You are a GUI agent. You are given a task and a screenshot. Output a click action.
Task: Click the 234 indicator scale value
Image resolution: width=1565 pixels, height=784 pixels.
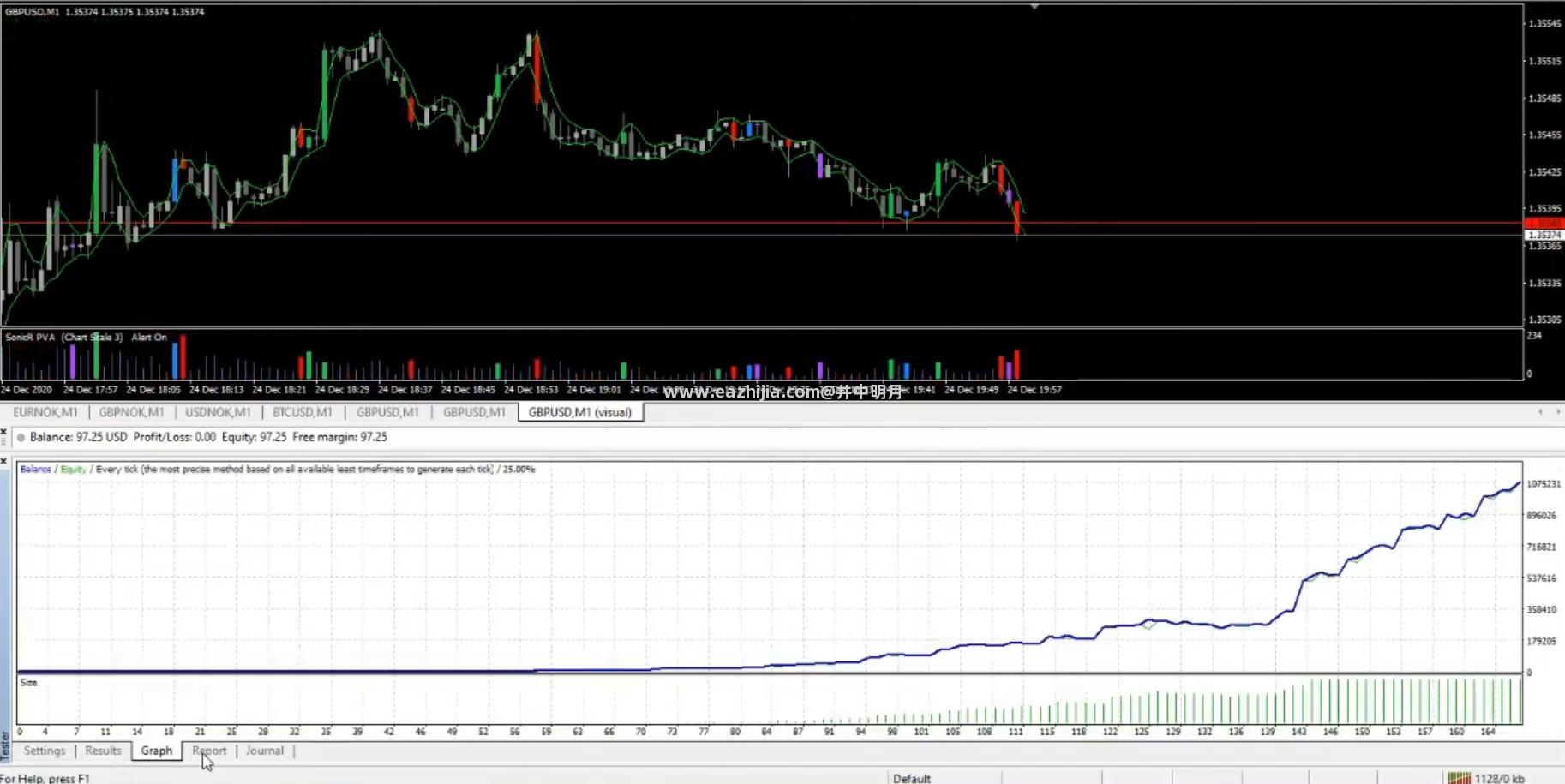click(1534, 336)
